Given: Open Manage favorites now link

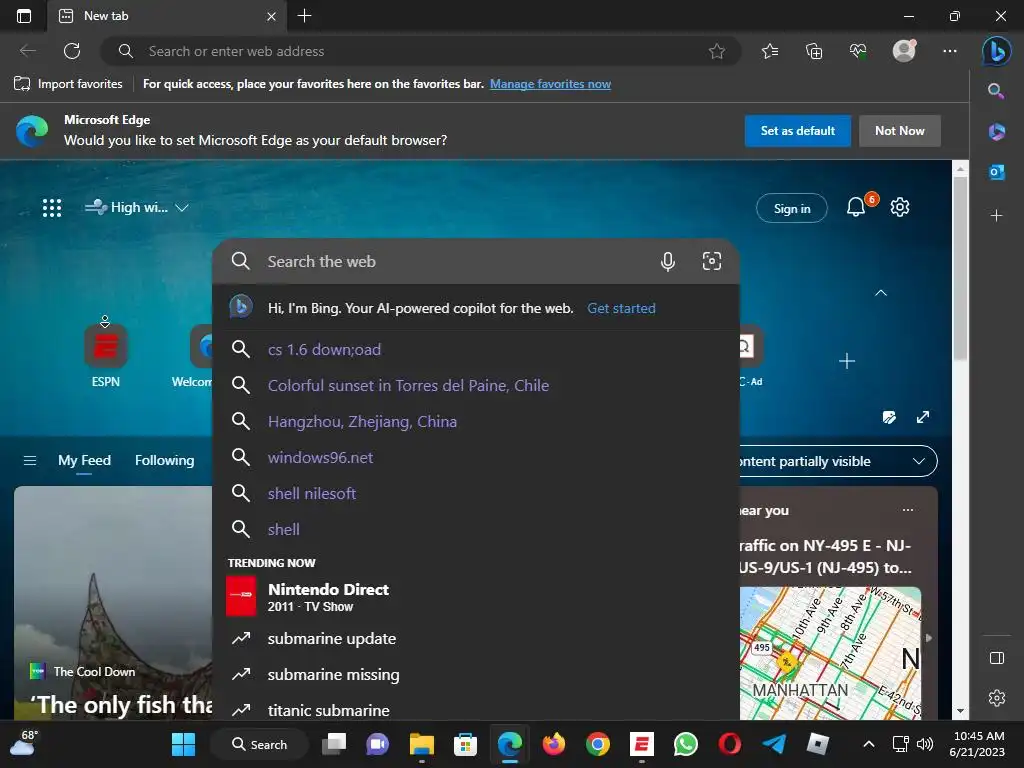Looking at the screenshot, I should 550,84.
